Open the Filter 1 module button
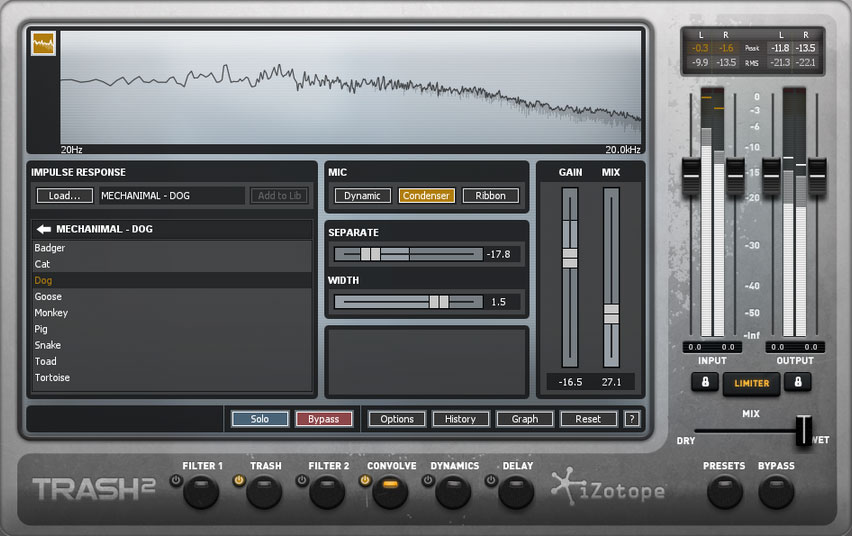Image resolution: width=852 pixels, height=536 pixels. pos(201,491)
